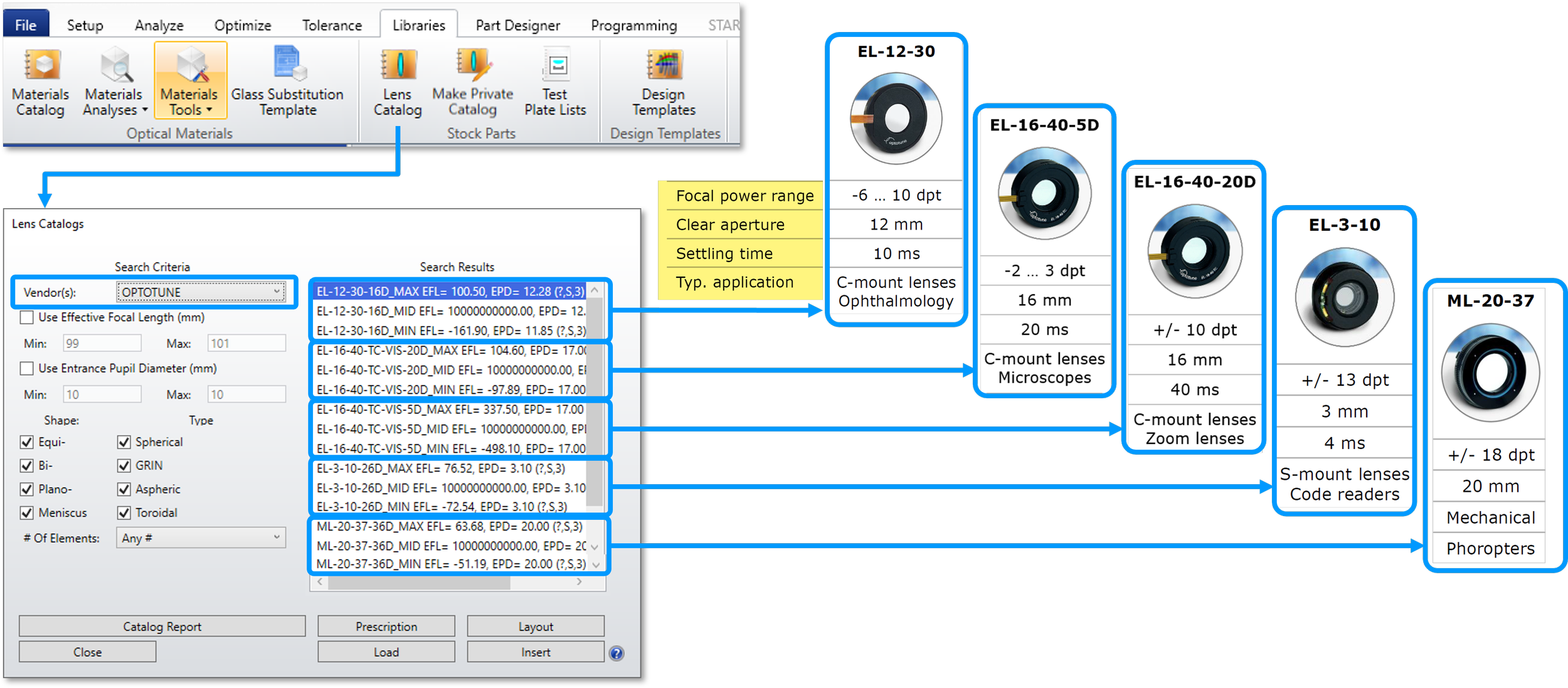Switch to the Analyze ribbon tab
The image size is (1568, 688).
[159, 26]
